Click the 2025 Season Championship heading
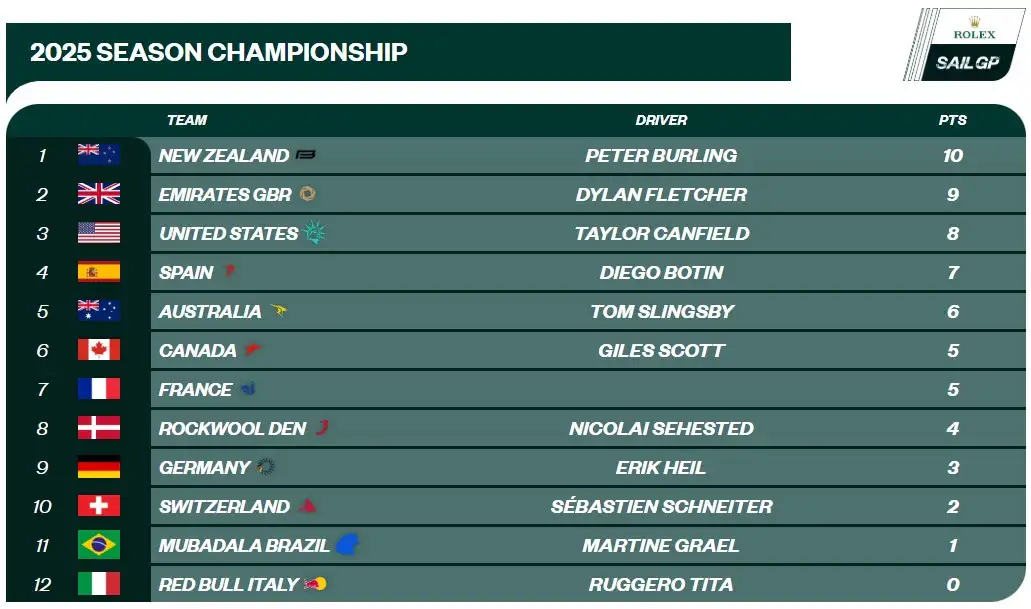The width and height of the screenshot is (1031, 609). pyautogui.click(x=219, y=52)
